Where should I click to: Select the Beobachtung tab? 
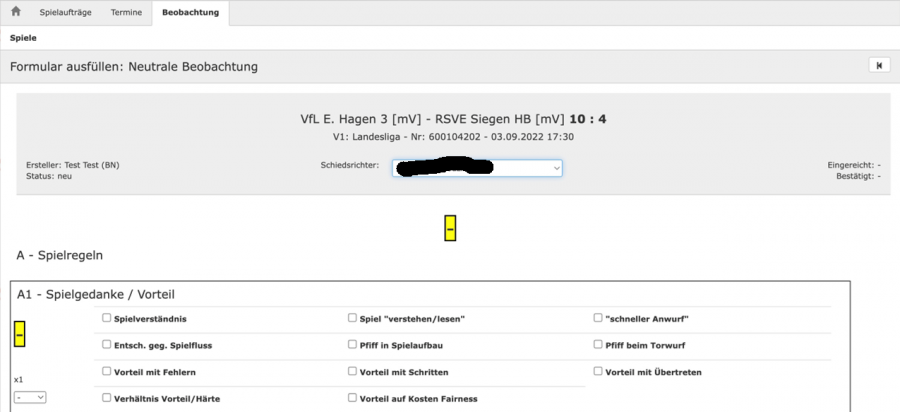point(189,13)
